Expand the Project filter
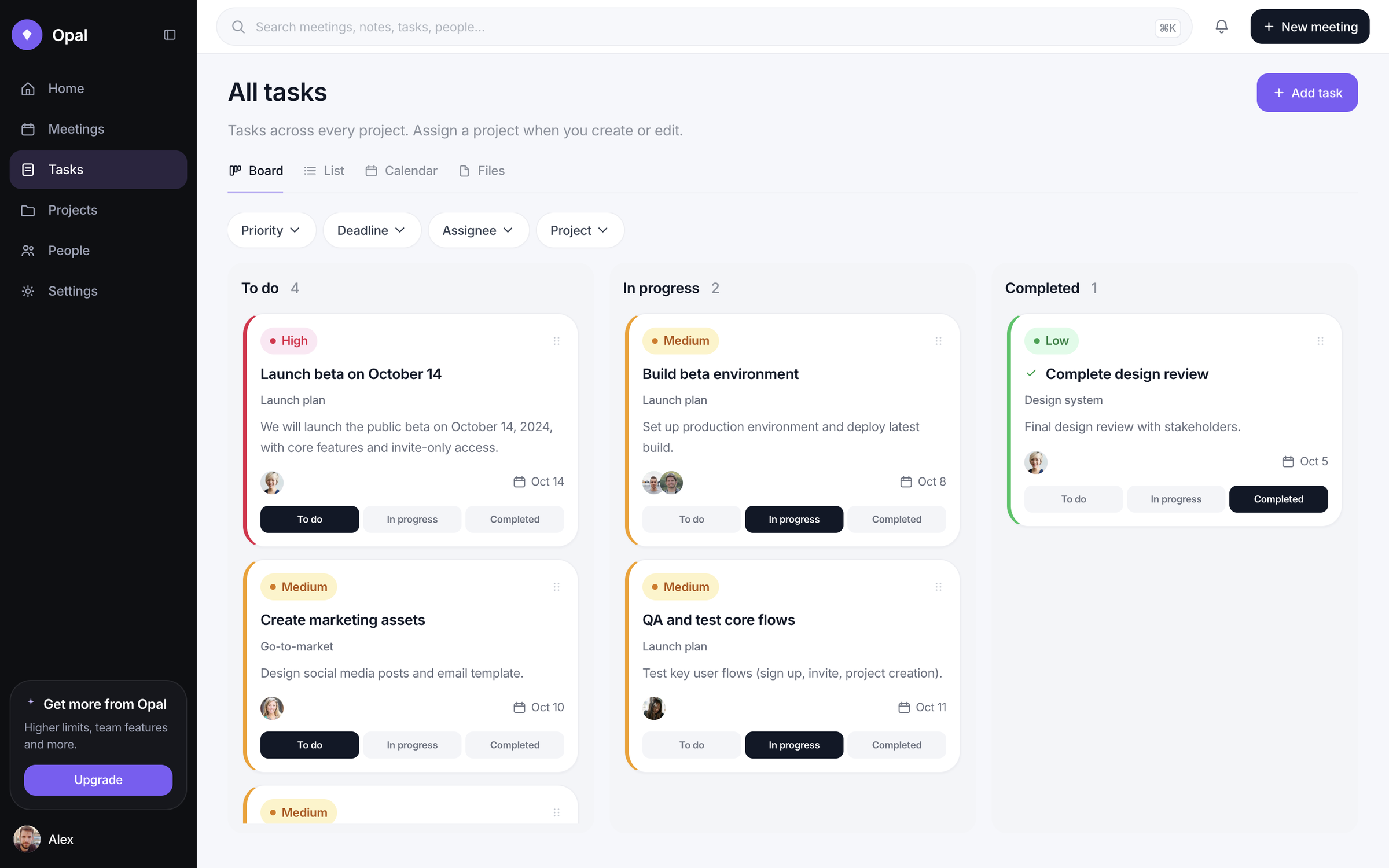Viewport: 1389px width, 868px height. tap(579, 230)
